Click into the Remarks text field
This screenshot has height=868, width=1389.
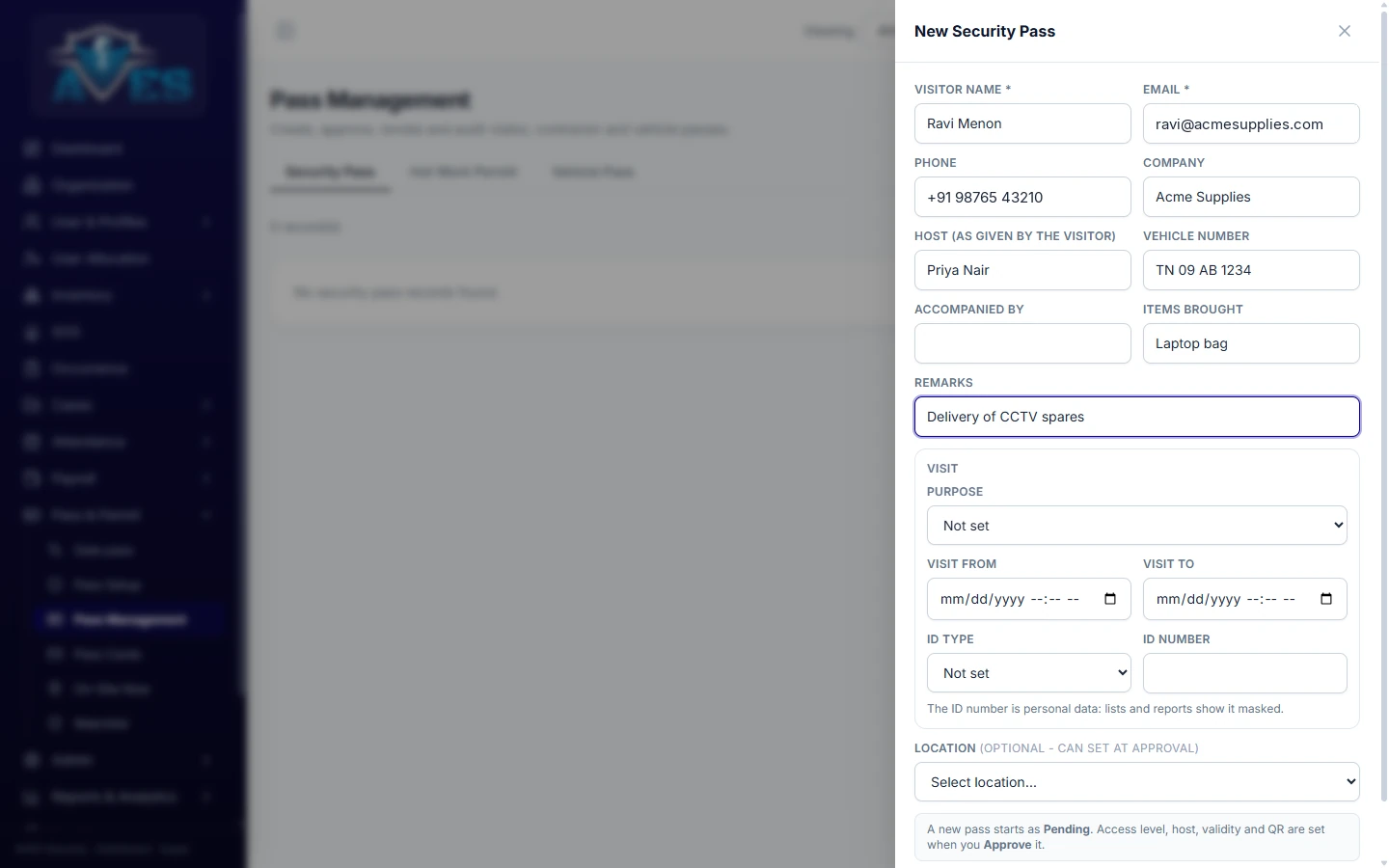tap(1136, 417)
